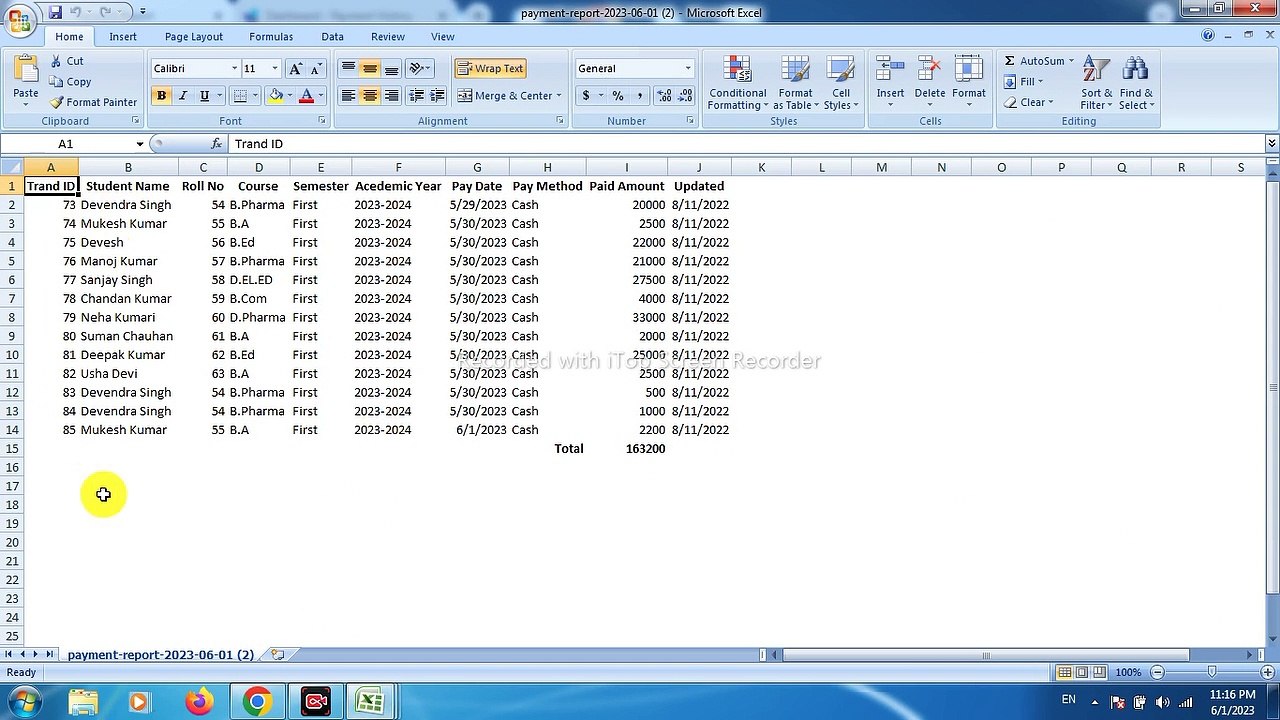Toggle Middle Align vertical alignment
This screenshot has width=1280, height=720.
point(370,69)
